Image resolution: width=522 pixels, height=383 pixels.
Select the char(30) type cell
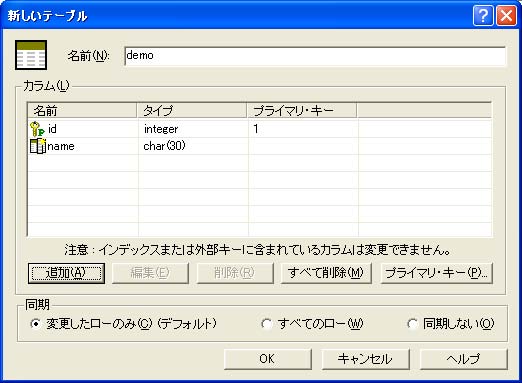tap(193, 146)
